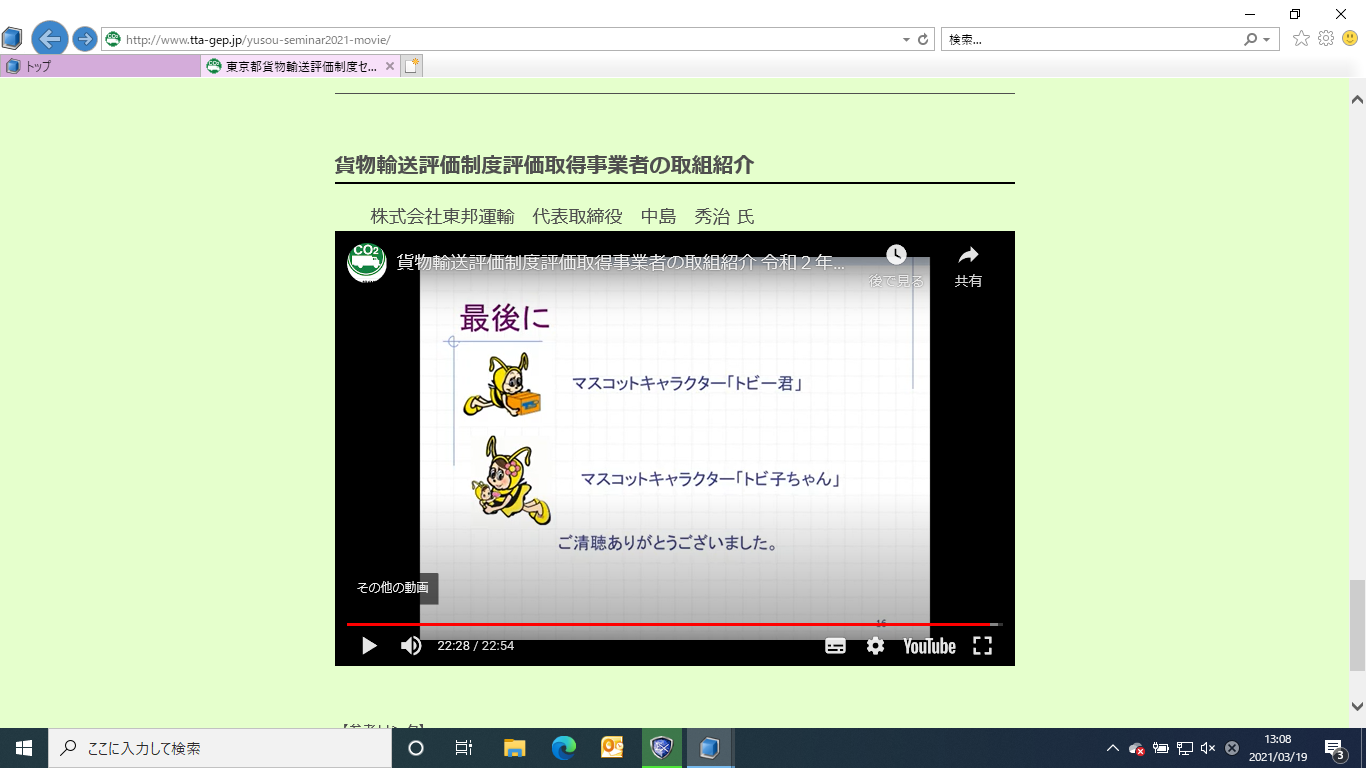The height and width of the screenshot is (768, 1366).
Task: Click the smiley feedback icon
Action: tap(1350, 39)
